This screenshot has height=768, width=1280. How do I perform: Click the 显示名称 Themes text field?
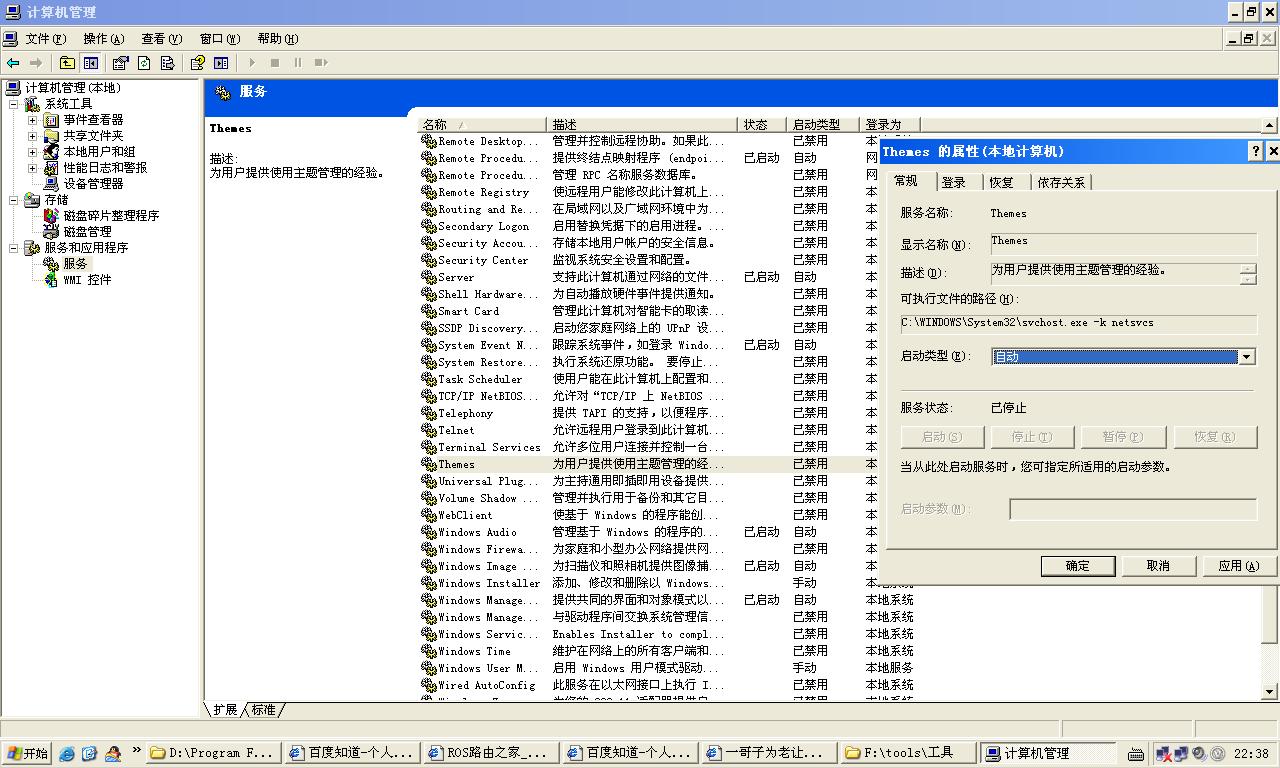tap(1123, 243)
